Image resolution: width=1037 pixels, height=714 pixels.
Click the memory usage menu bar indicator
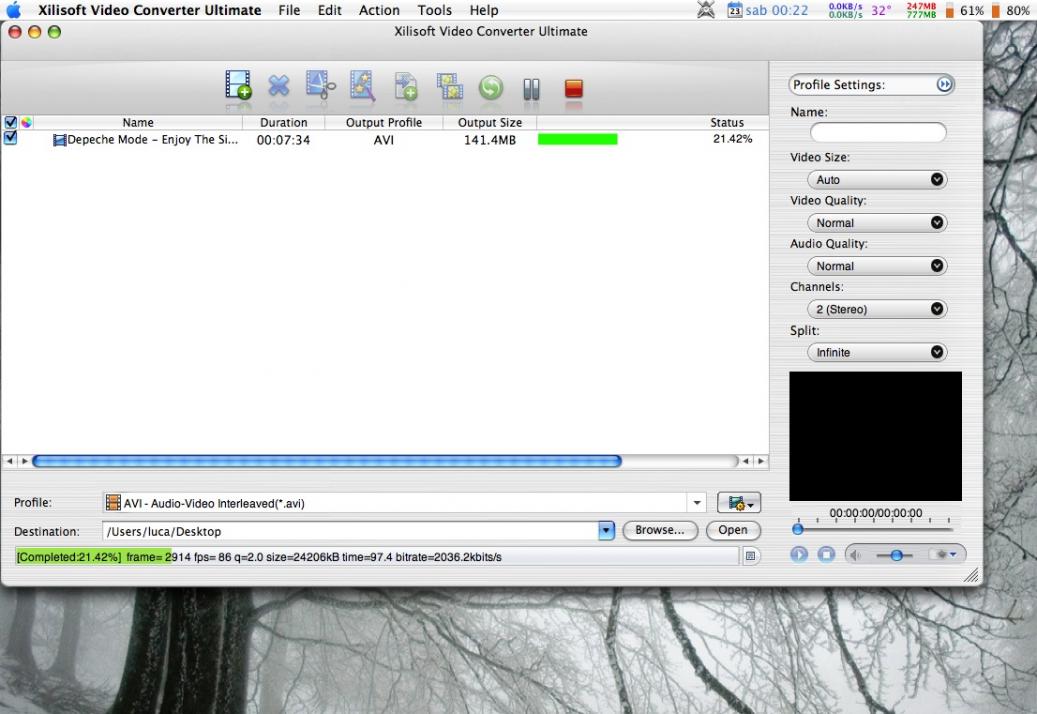click(x=921, y=10)
